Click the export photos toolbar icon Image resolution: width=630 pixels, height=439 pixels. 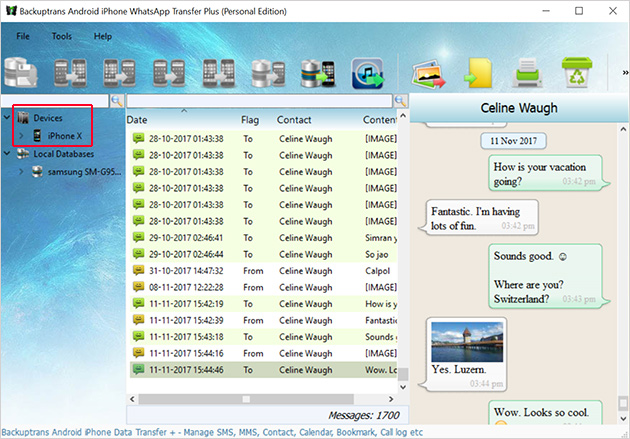(x=429, y=74)
